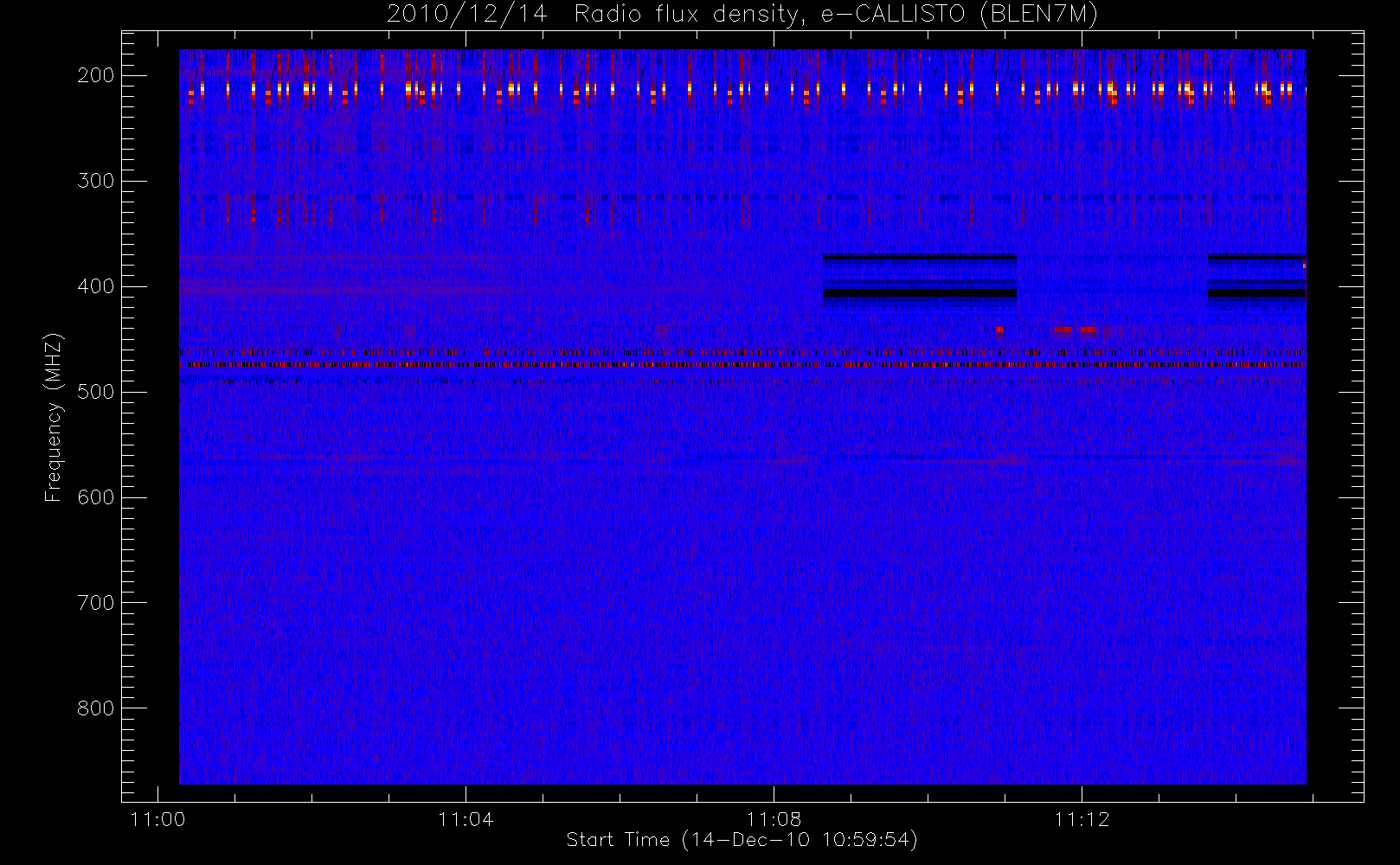Click the time tick label "11:08"

tap(774, 819)
